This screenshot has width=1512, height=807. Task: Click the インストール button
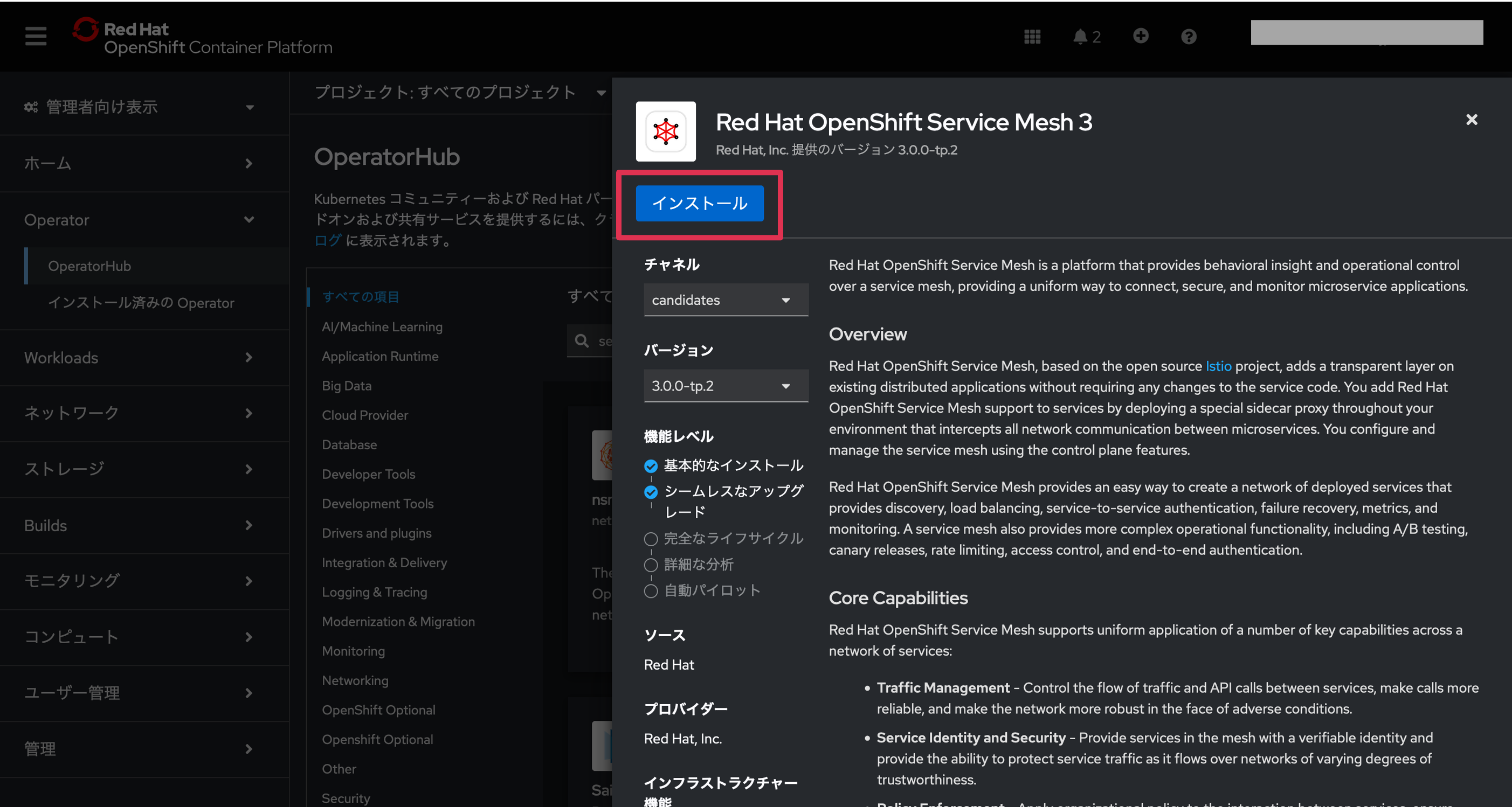(x=700, y=203)
